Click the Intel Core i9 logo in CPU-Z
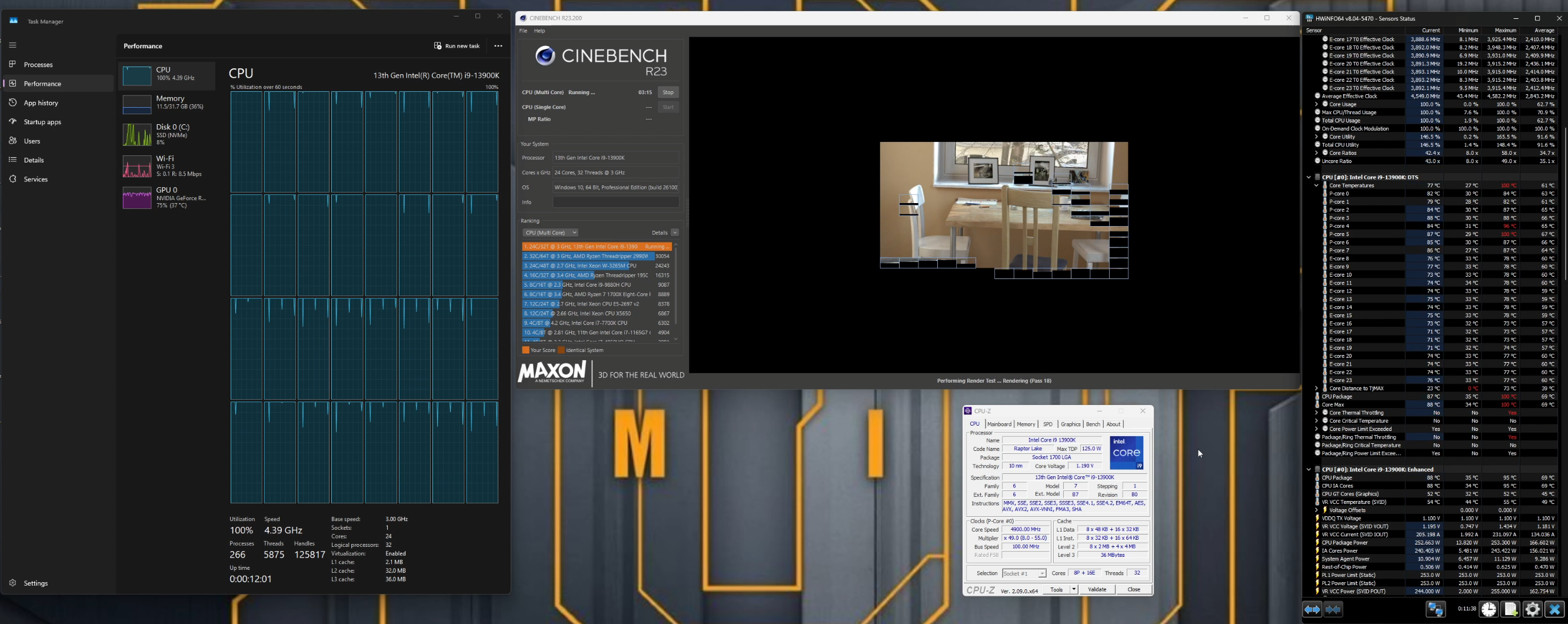 (x=1126, y=452)
